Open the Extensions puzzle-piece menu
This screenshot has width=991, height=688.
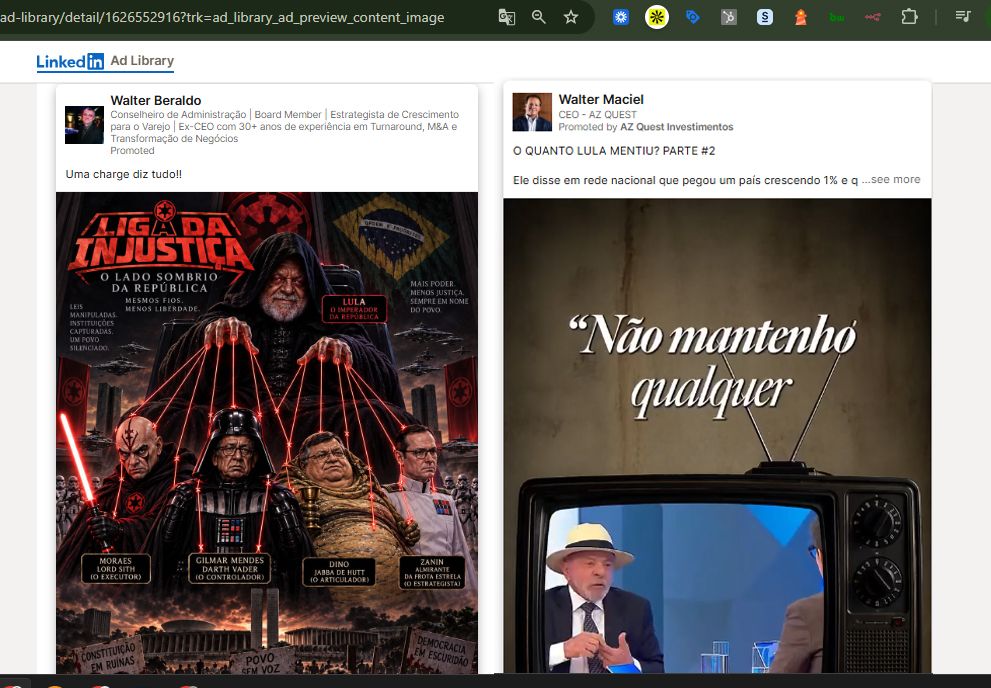click(x=909, y=17)
